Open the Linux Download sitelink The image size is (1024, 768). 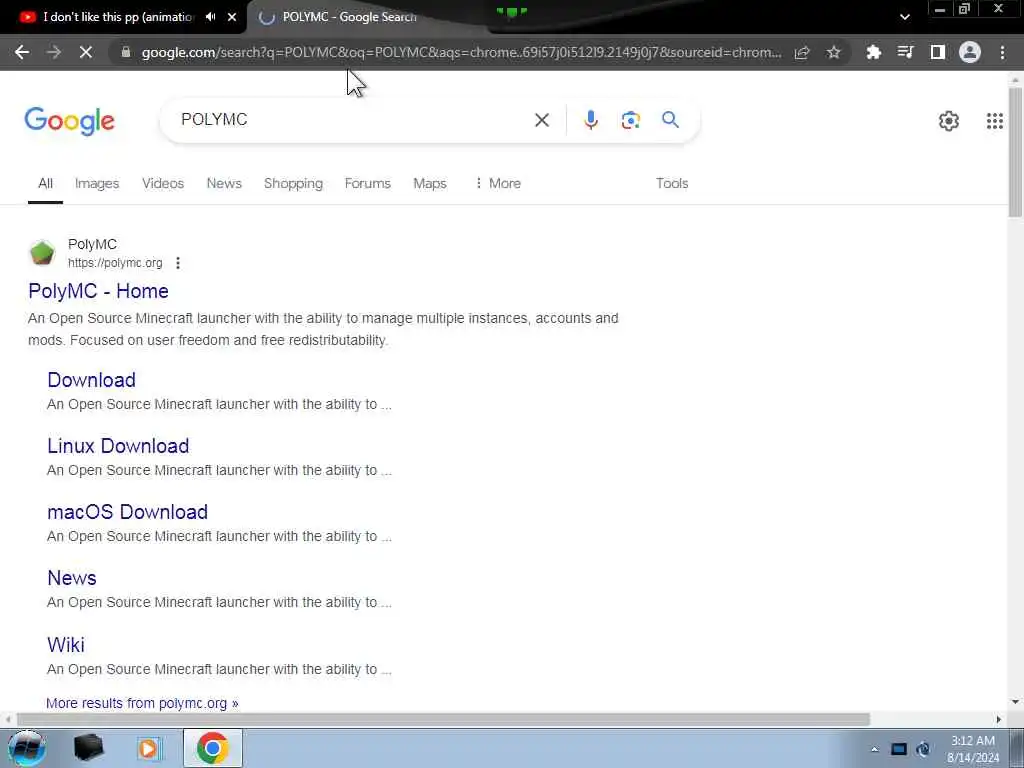click(x=118, y=446)
